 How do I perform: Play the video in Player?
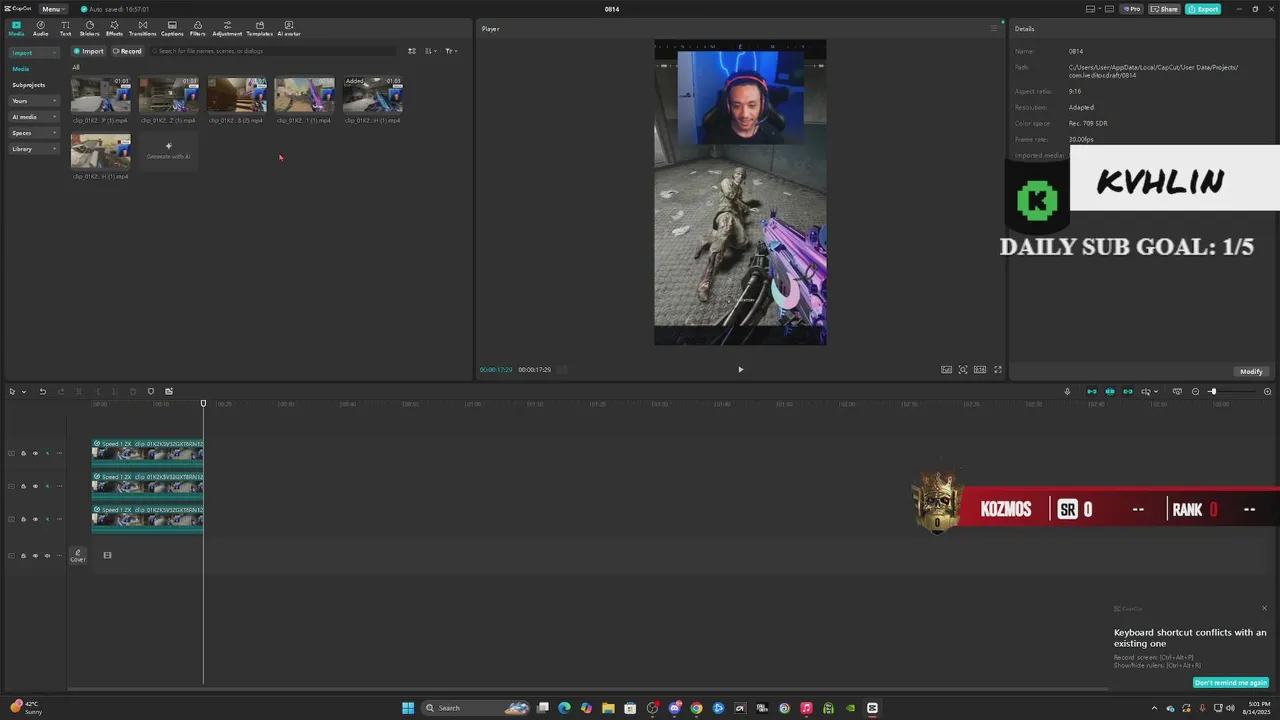tap(740, 369)
